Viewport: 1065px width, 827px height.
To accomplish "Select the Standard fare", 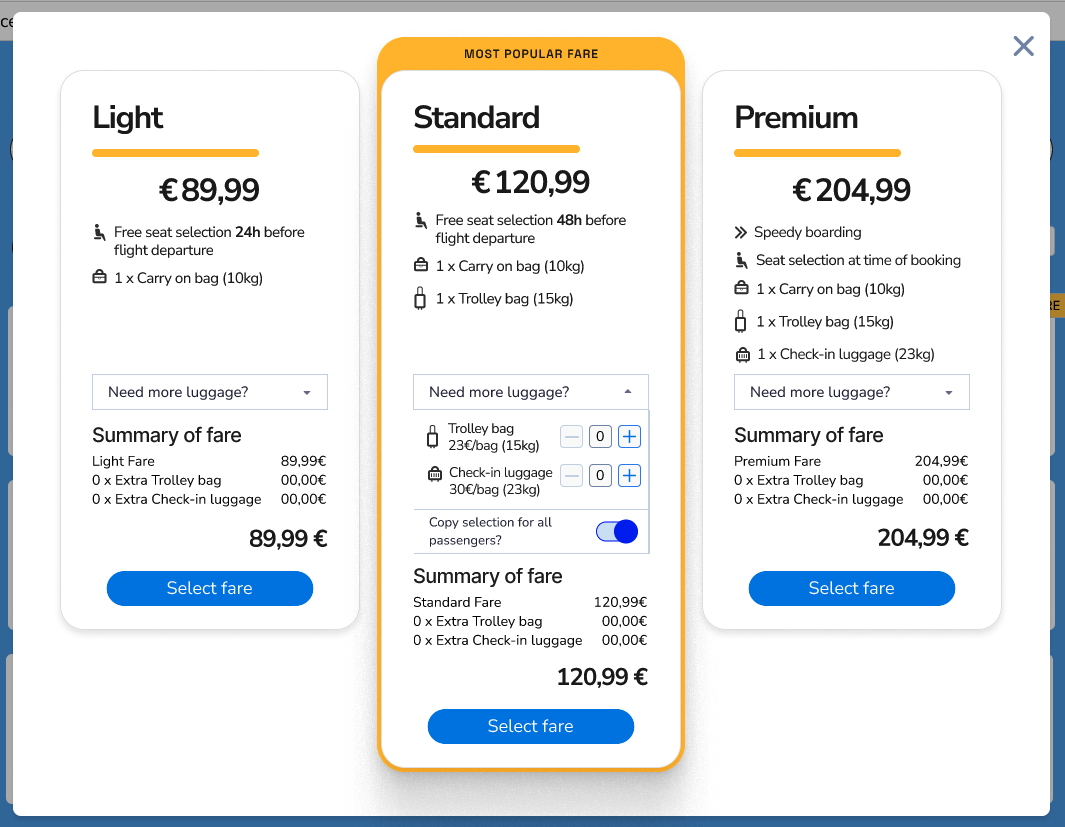I will (x=530, y=726).
